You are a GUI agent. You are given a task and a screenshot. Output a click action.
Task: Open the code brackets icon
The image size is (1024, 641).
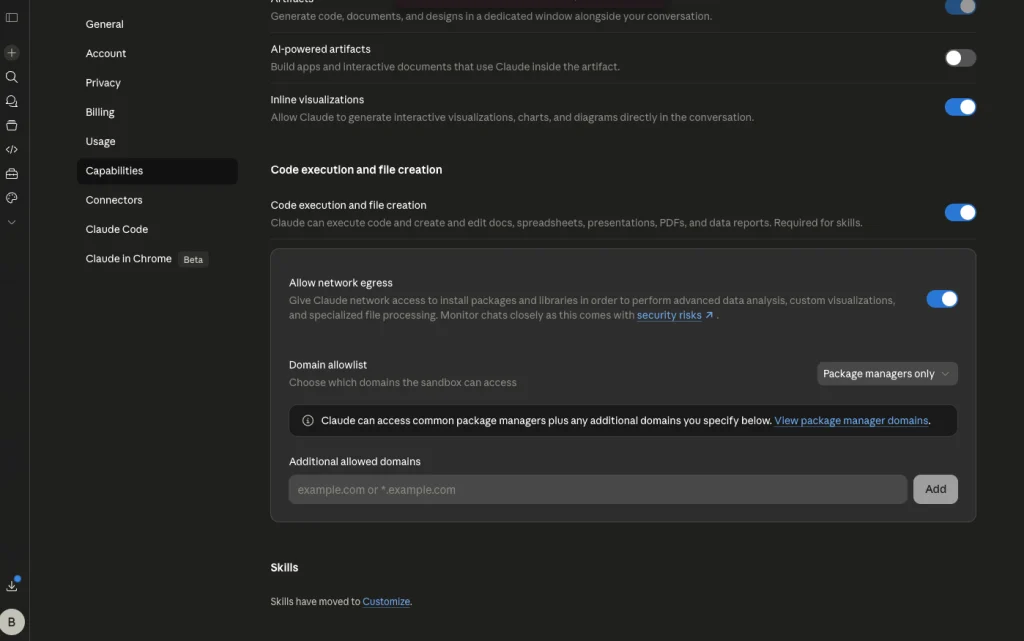12,149
